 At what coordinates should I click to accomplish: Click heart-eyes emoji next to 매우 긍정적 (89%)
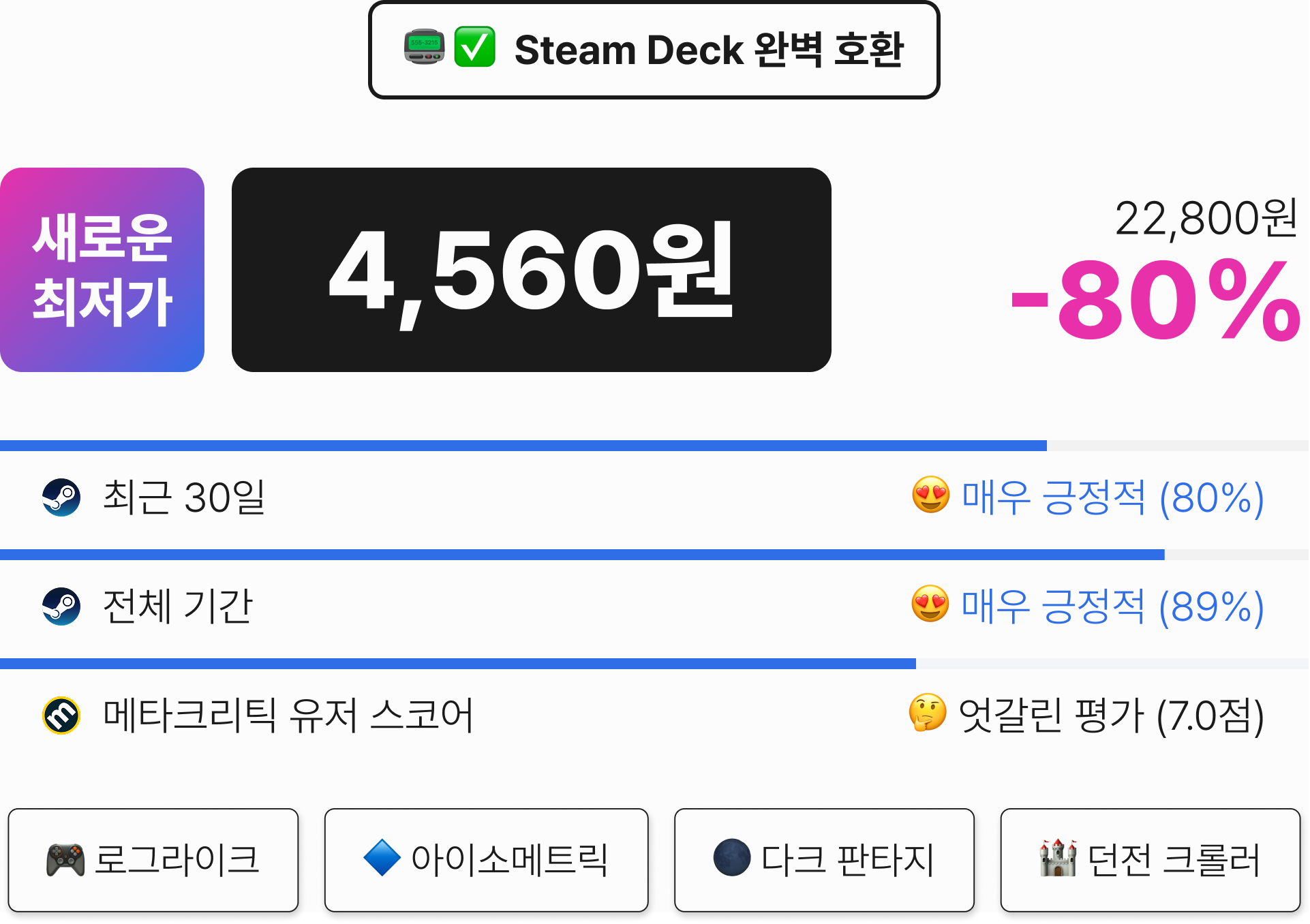pyautogui.click(x=931, y=604)
